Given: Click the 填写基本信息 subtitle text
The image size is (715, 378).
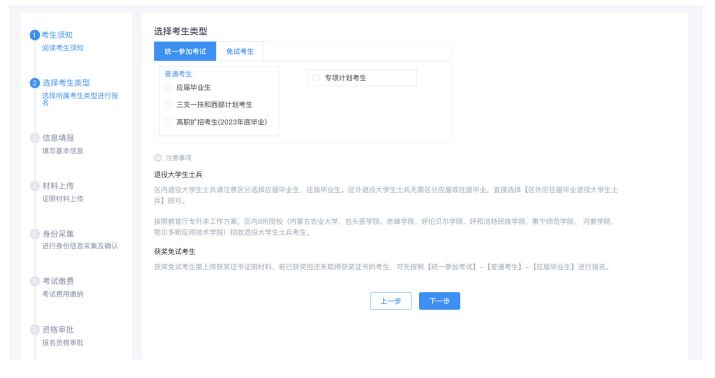Looking at the screenshot, I should [x=63, y=151].
